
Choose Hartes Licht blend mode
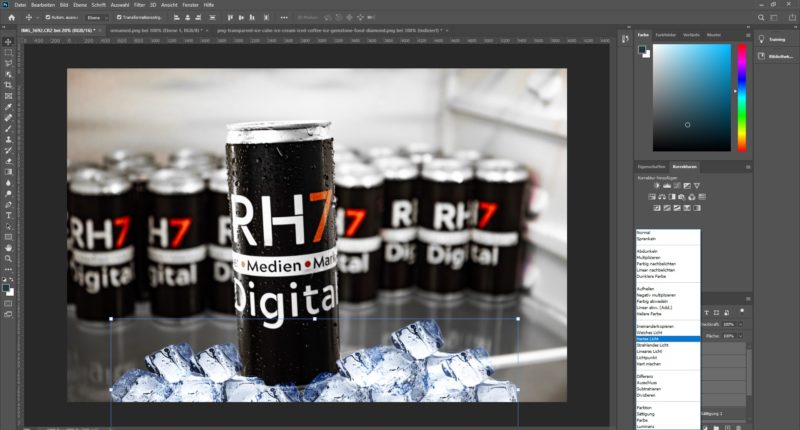[x=667, y=339]
